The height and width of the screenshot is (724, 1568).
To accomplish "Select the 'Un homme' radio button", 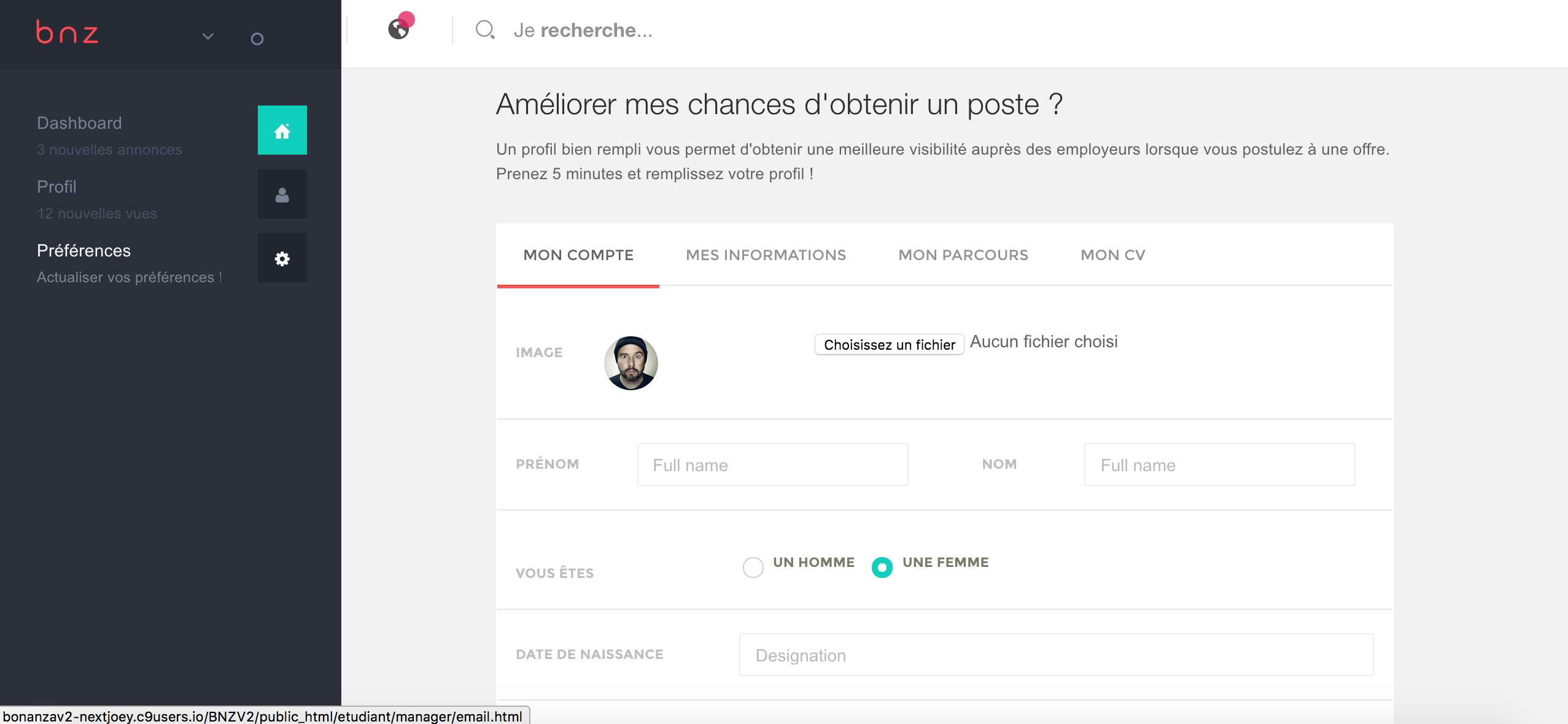I will 753,568.
